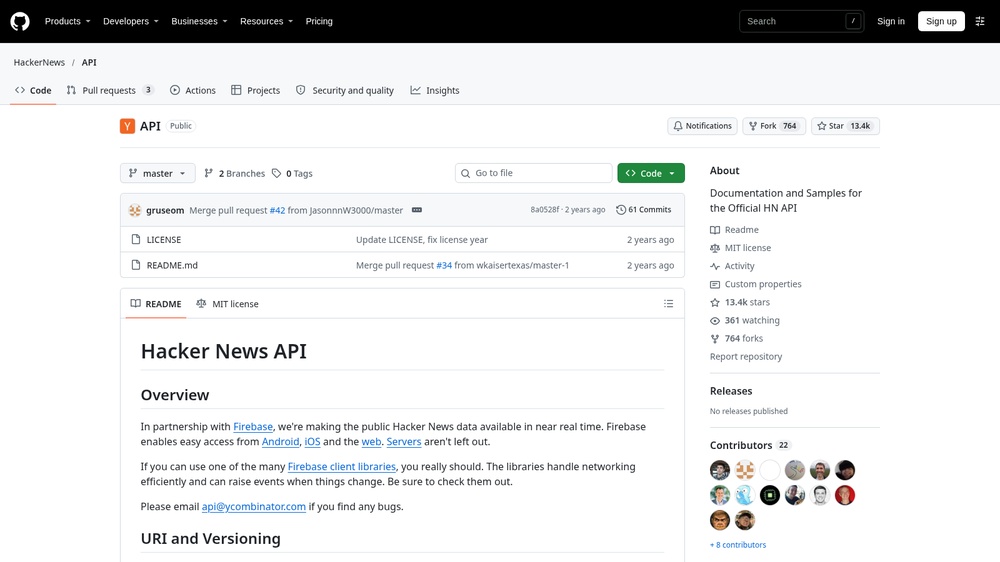The width and height of the screenshot is (1000, 562).
Task: Show + 8 contributors
Action: click(738, 545)
